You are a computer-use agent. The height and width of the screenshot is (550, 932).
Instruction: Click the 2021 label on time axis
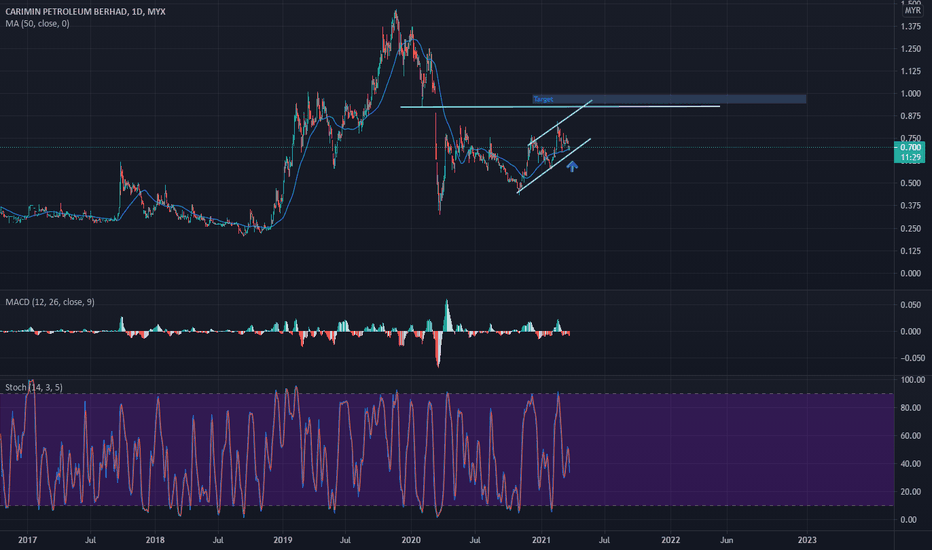point(541,540)
